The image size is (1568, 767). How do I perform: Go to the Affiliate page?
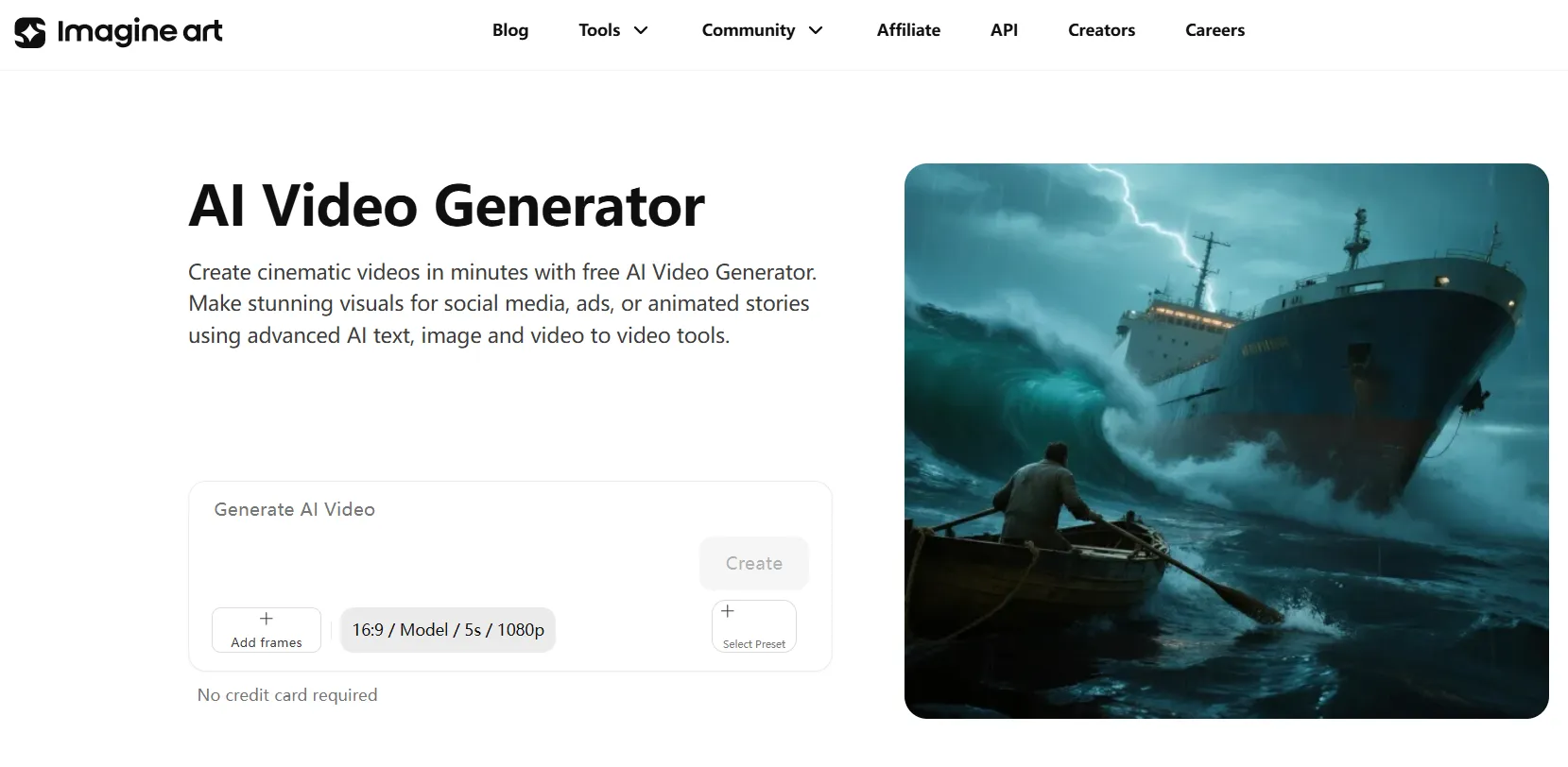908,30
